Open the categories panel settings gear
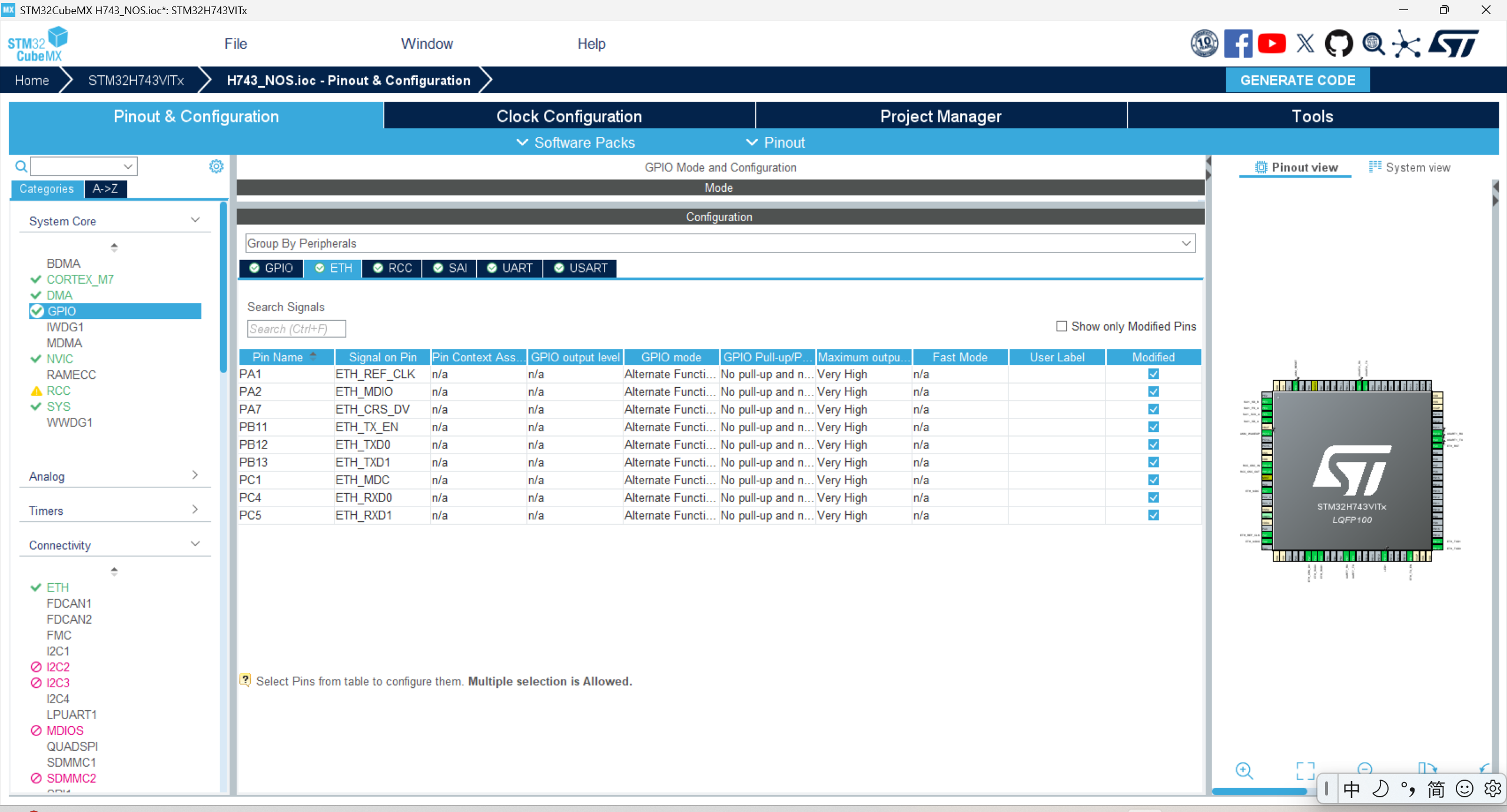 click(x=216, y=167)
